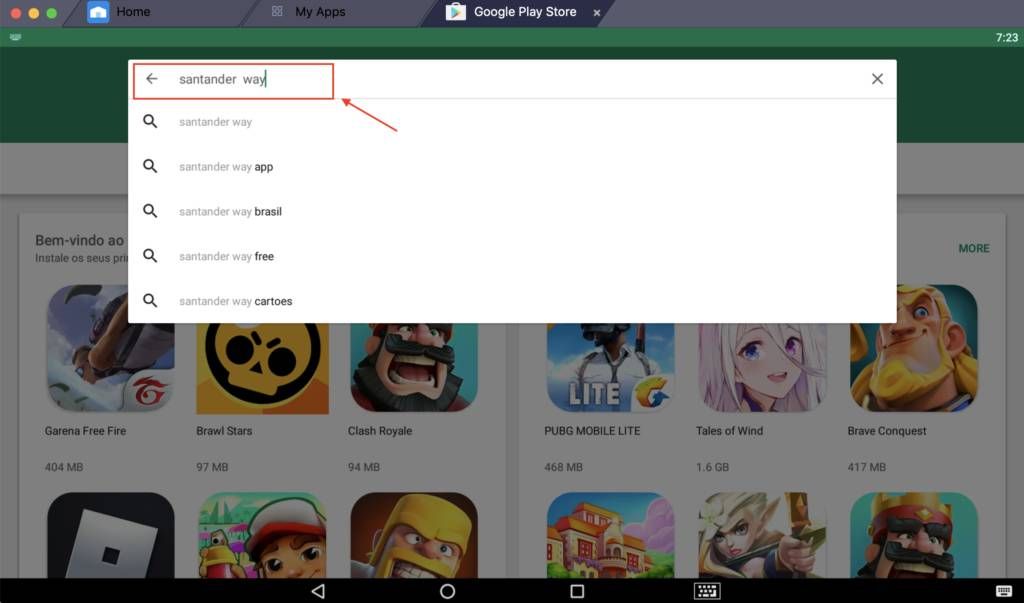Select the 'santander way app' suggestion
Image resolution: width=1024 pixels, height=603 pixels.
(x=512, y=167)
